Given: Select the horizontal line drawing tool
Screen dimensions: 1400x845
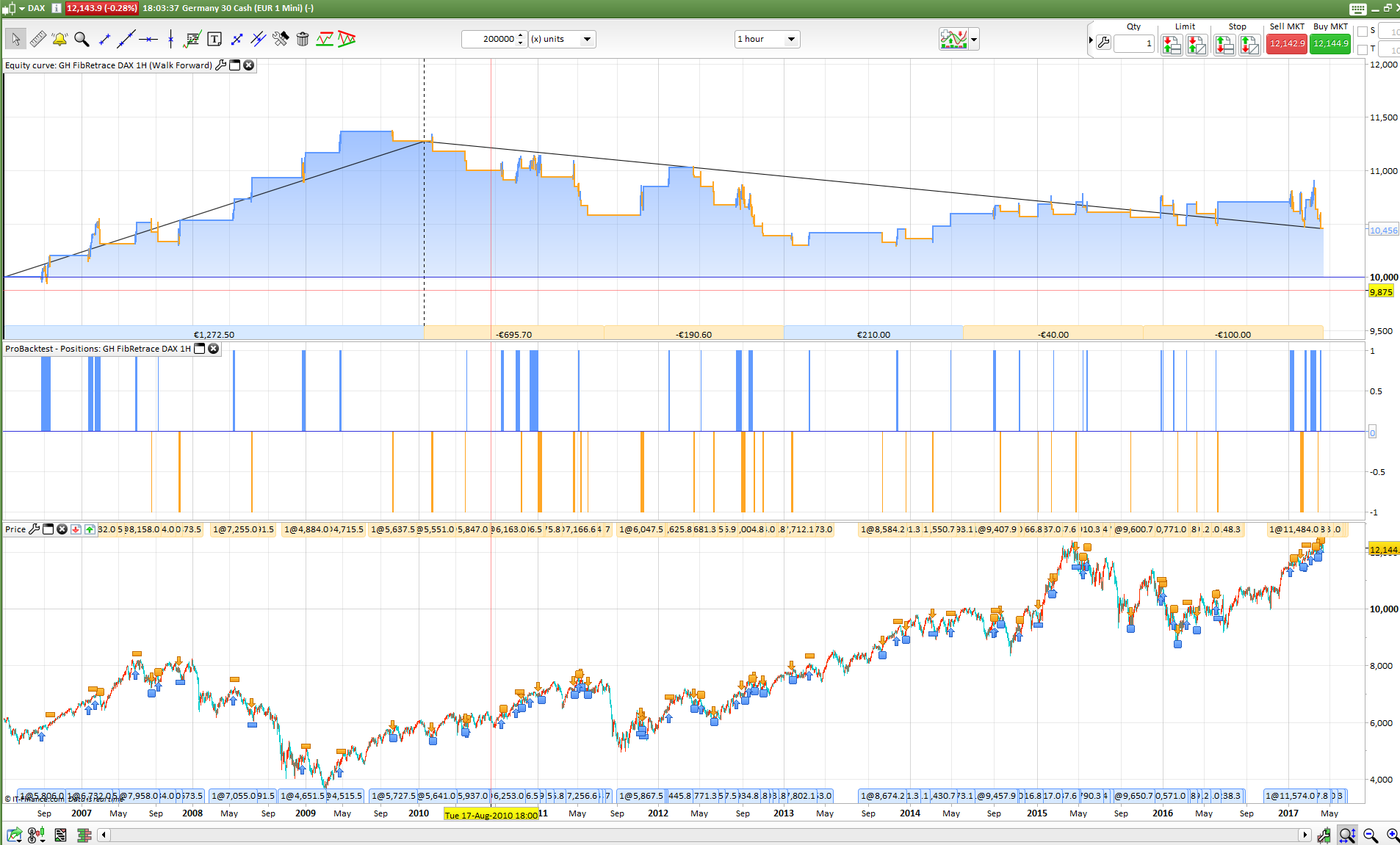Looking at the screenshot, I should click(148, 39).
